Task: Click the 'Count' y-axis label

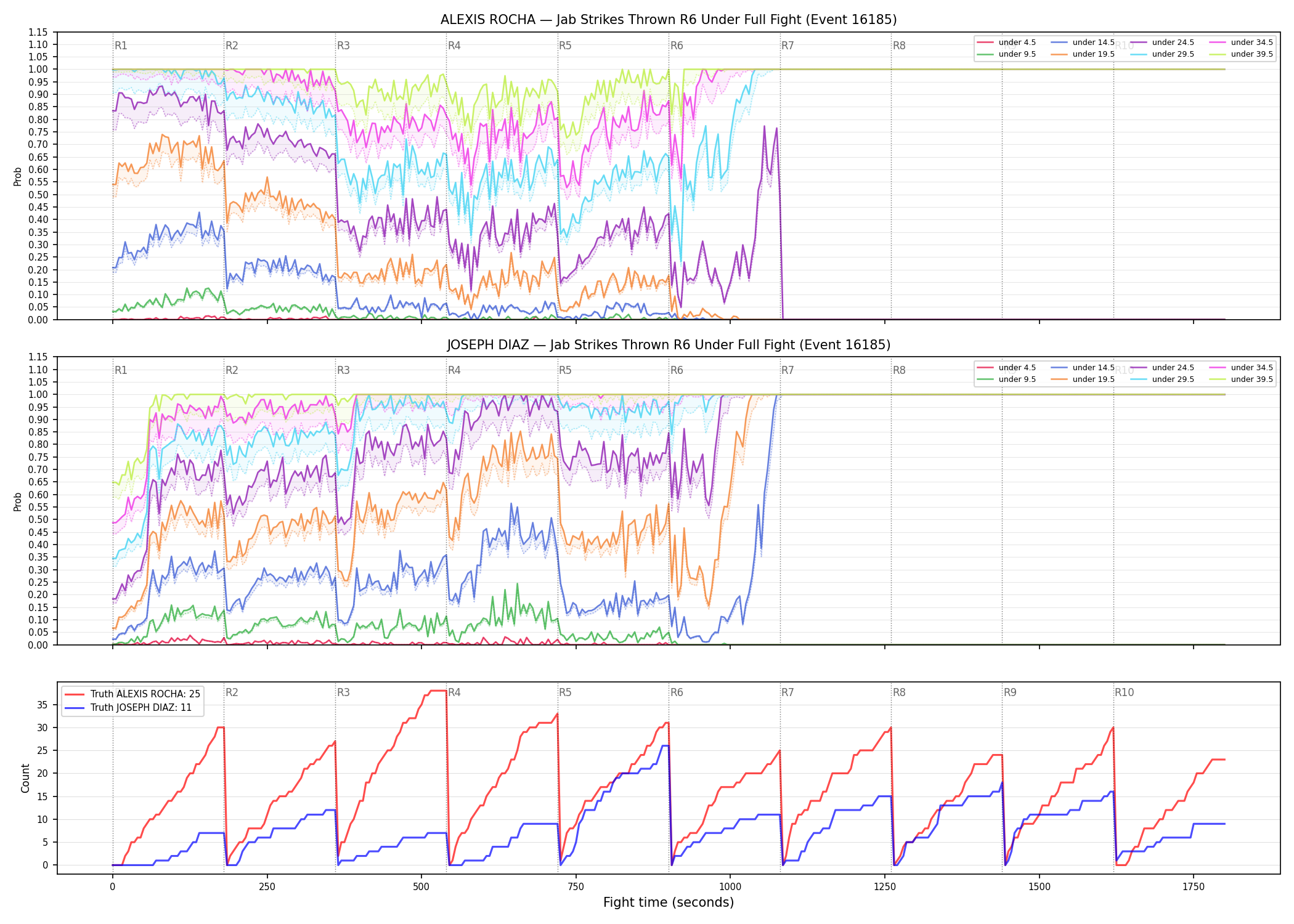Action: tap(25, 778)
